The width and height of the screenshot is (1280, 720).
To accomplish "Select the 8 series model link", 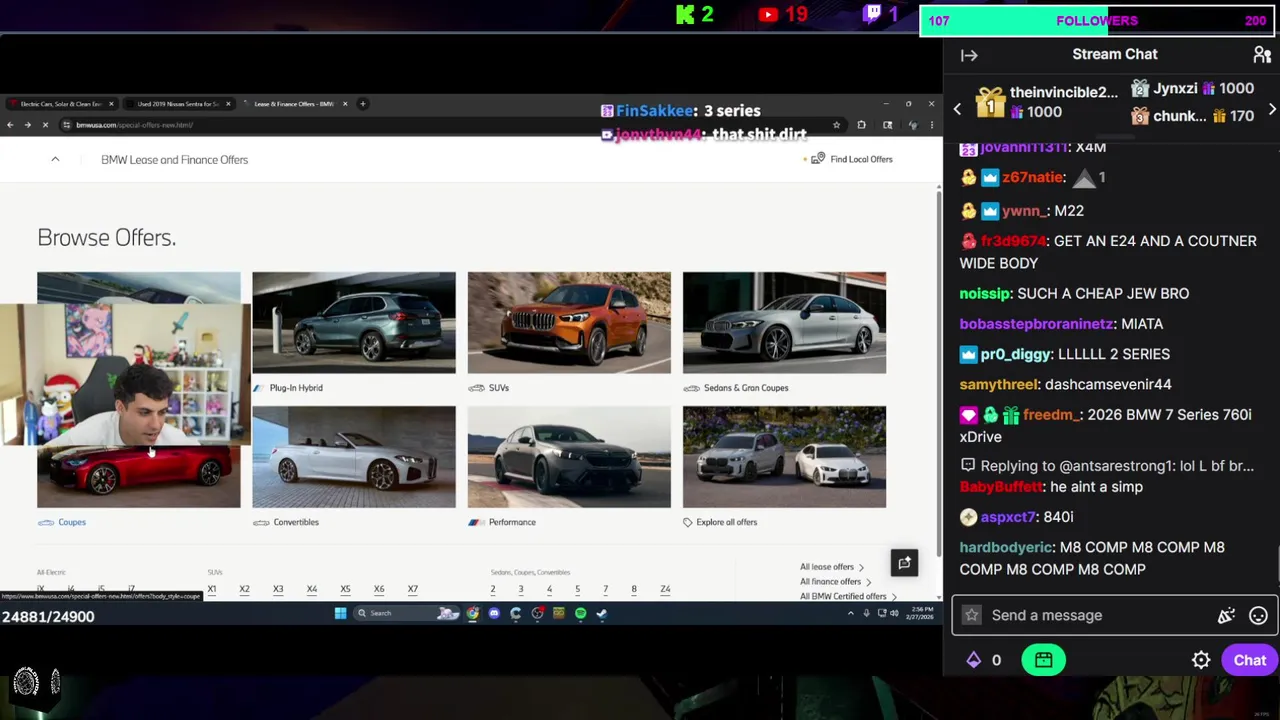I will point(633,589).
